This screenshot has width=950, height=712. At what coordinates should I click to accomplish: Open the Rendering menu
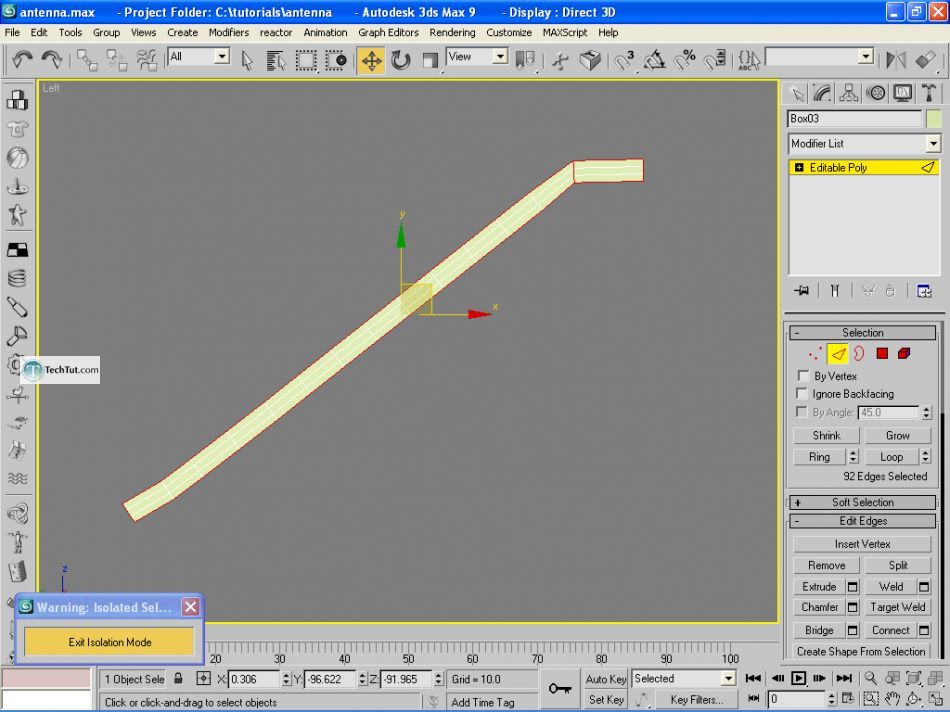[x=452, y=33]
